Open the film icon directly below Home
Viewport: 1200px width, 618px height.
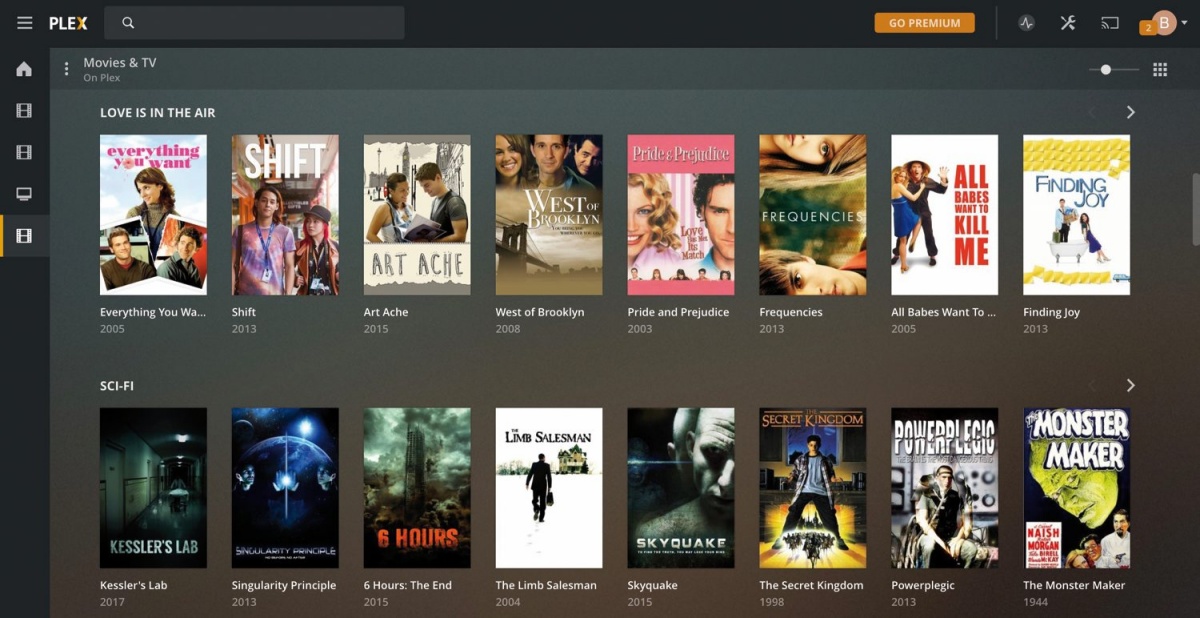pos(24,111)
